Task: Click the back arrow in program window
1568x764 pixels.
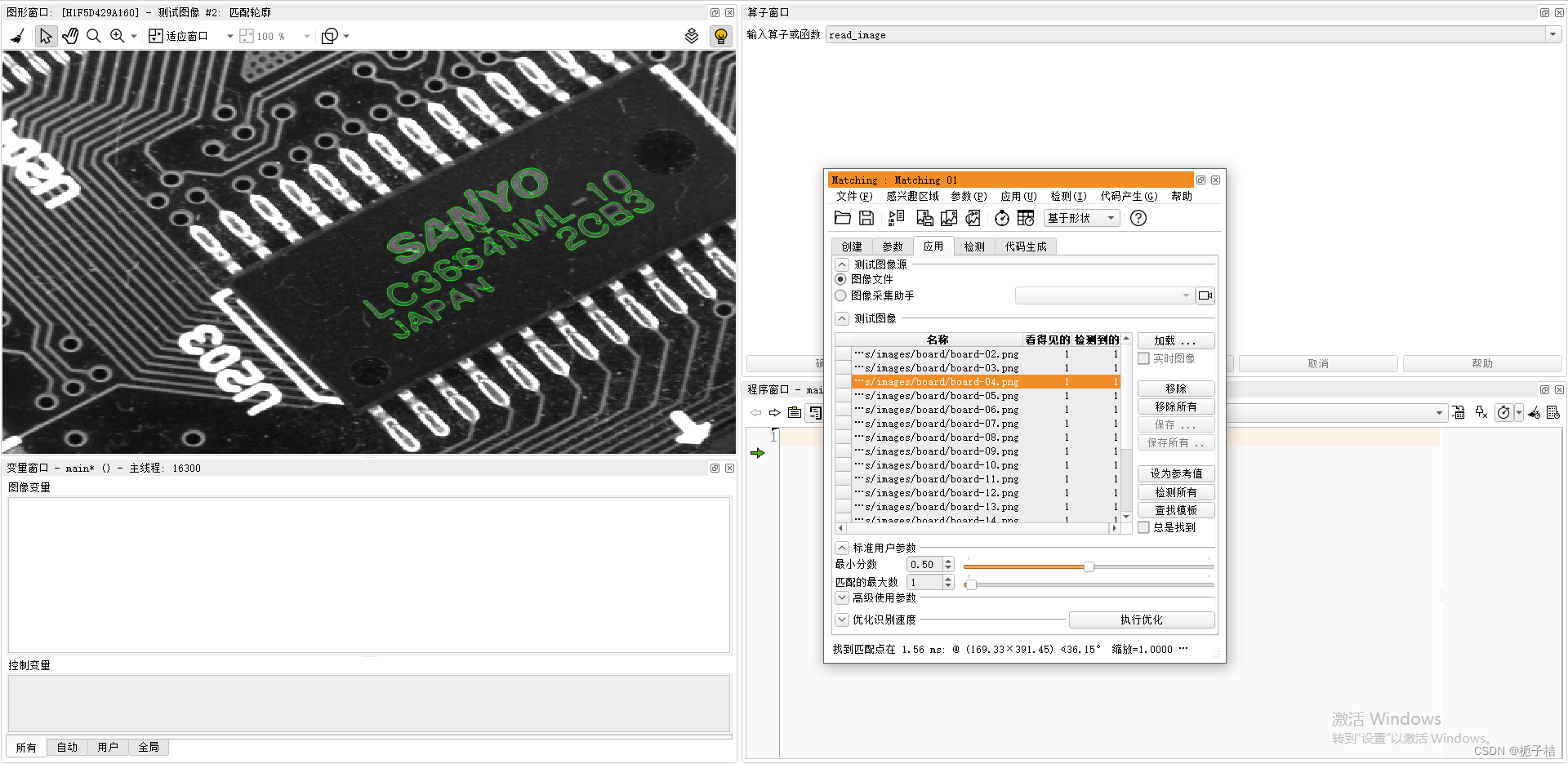Action: (x=755, y=412)
